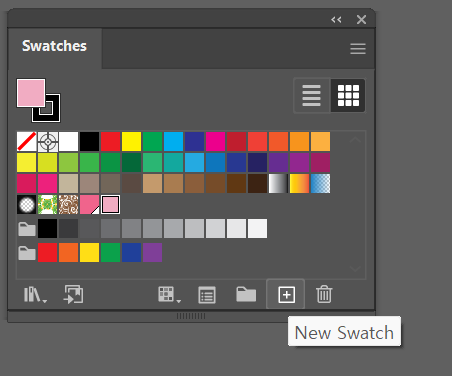
Task: Open the Swatches panel menu
Action: (x=358, y=49)
